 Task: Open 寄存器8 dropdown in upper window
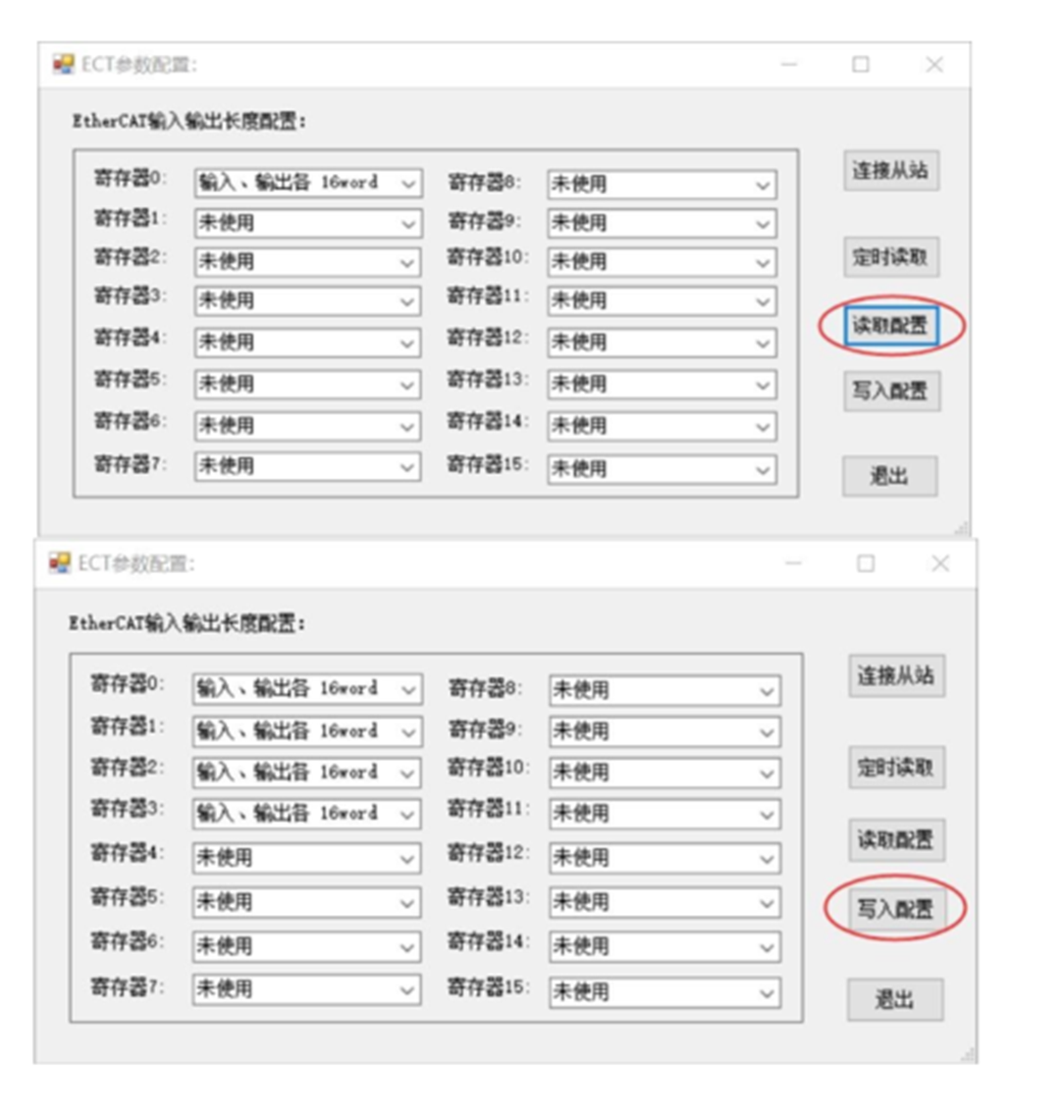click(662, 185)
